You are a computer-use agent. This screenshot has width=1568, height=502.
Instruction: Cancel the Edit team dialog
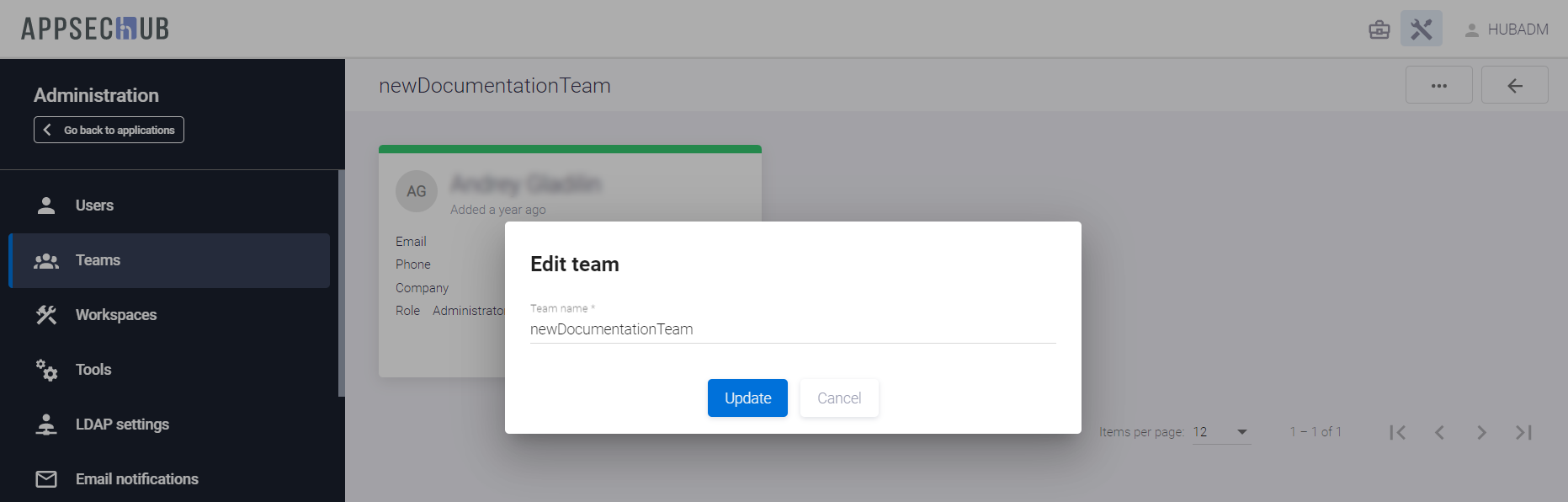coord(839,398)
